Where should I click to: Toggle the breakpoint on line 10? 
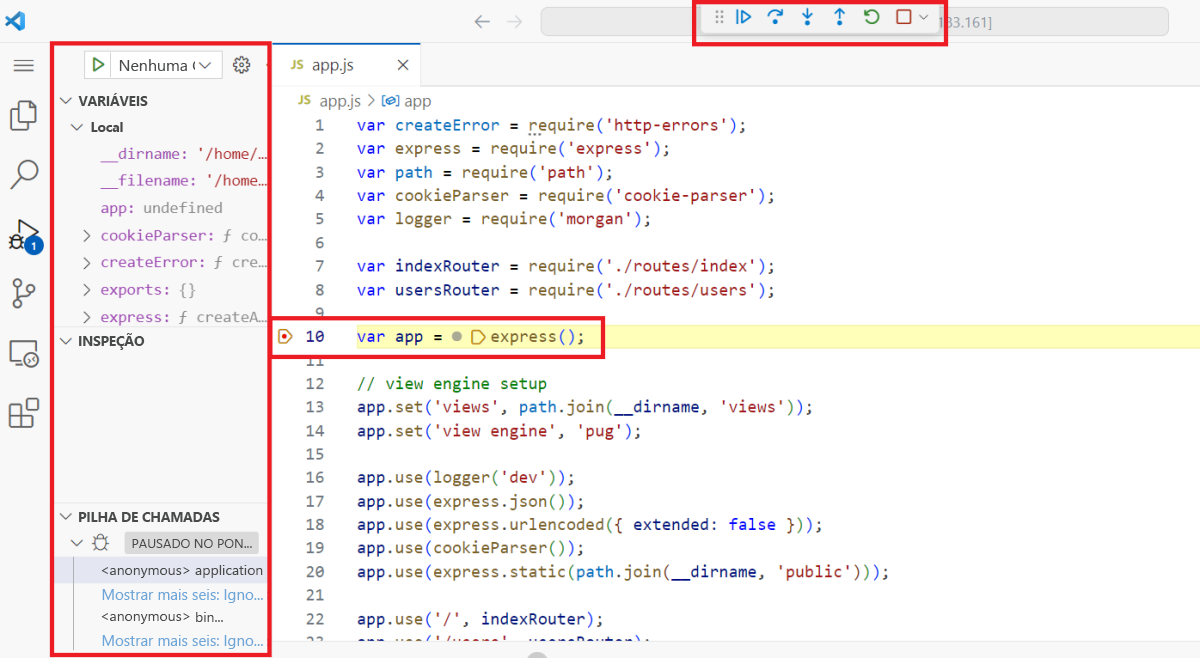[x=285, y=337]
